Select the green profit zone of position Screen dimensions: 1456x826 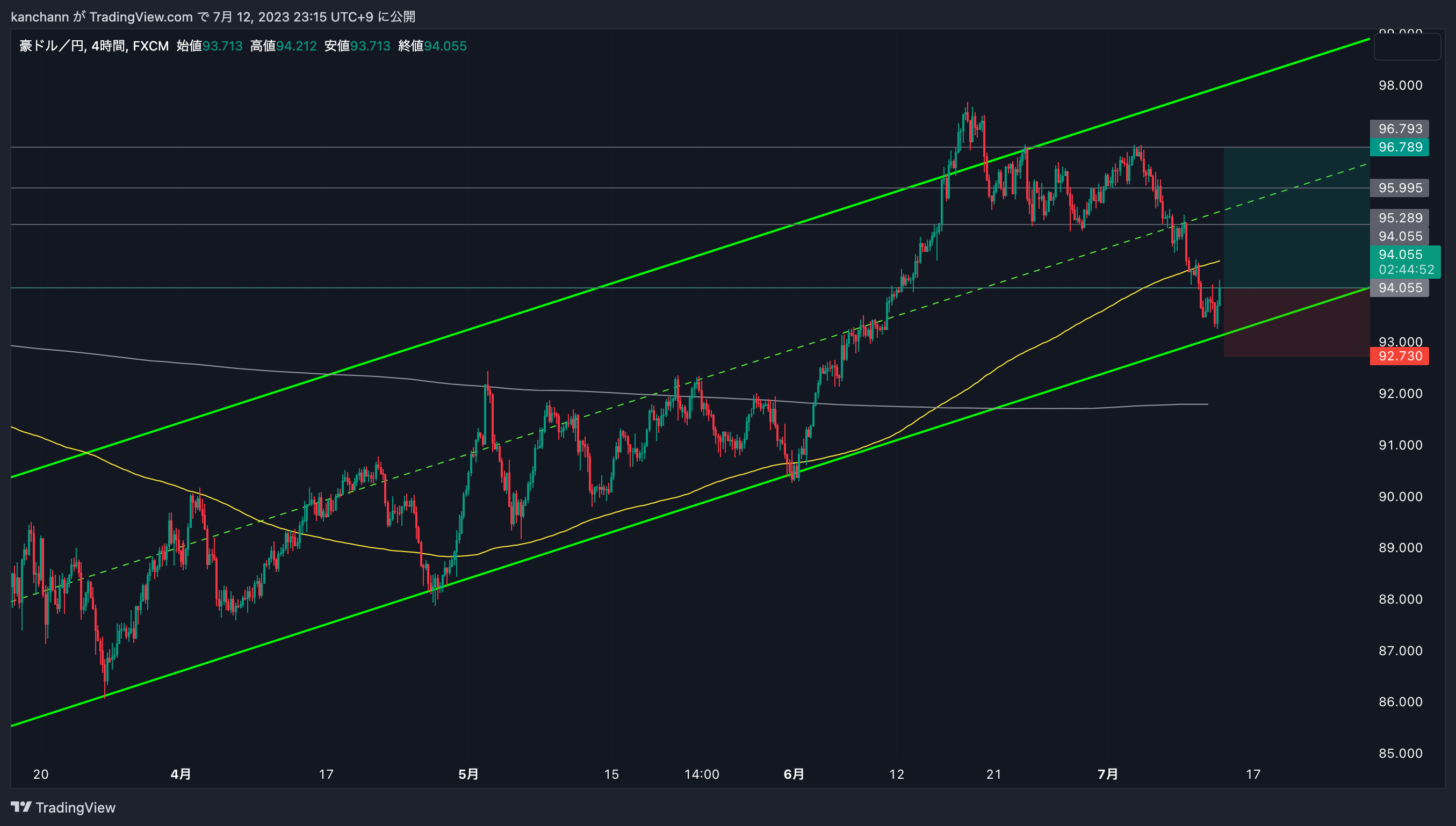point(1296,218)
